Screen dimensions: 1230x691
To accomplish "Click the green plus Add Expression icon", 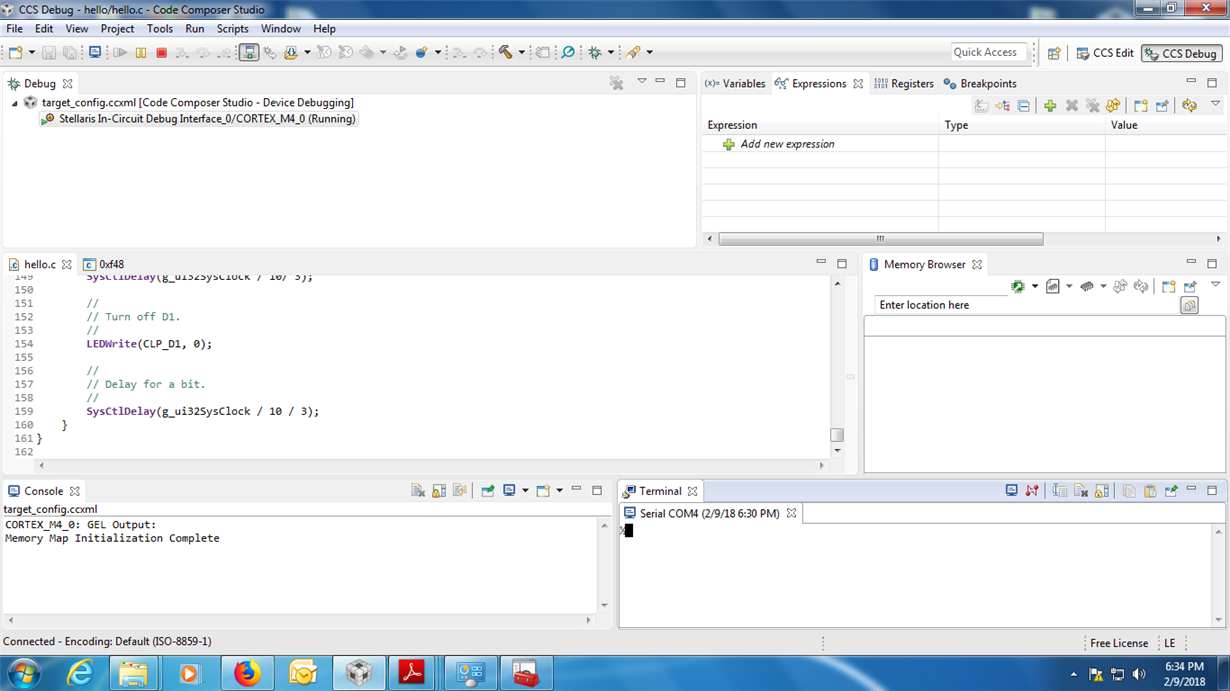I will click(1050, 106).
